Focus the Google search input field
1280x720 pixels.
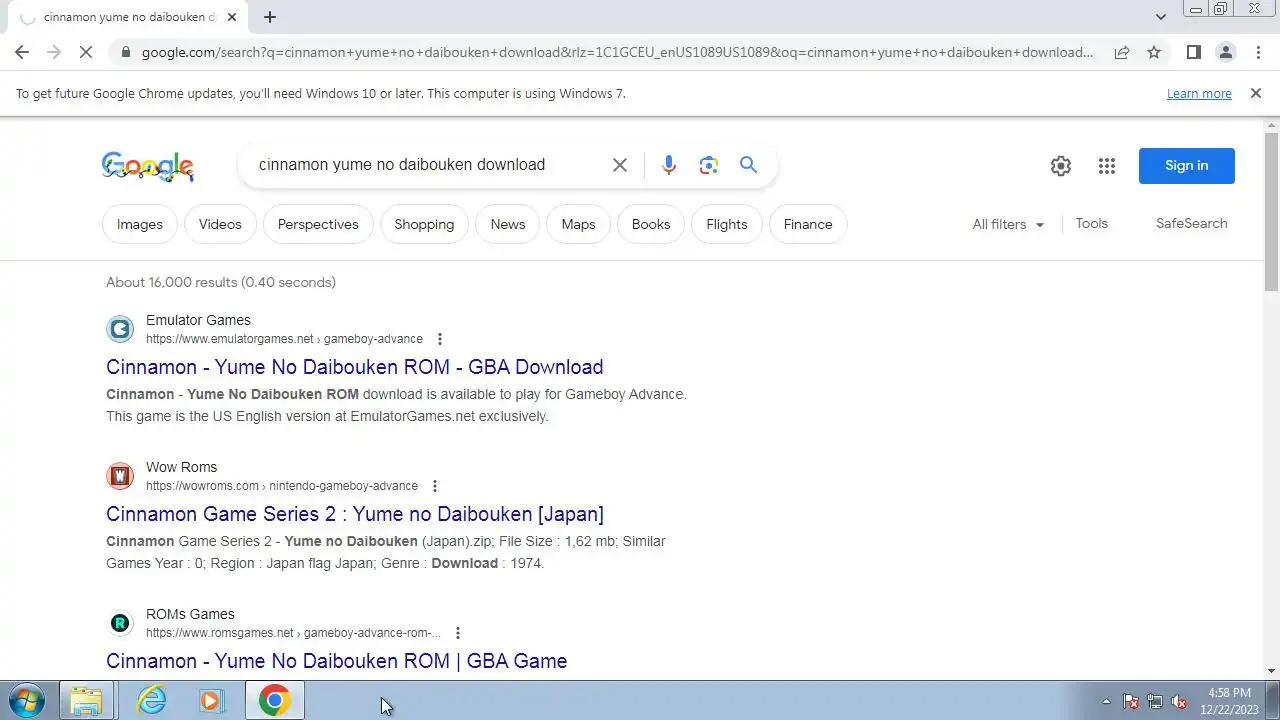(425, 165)
